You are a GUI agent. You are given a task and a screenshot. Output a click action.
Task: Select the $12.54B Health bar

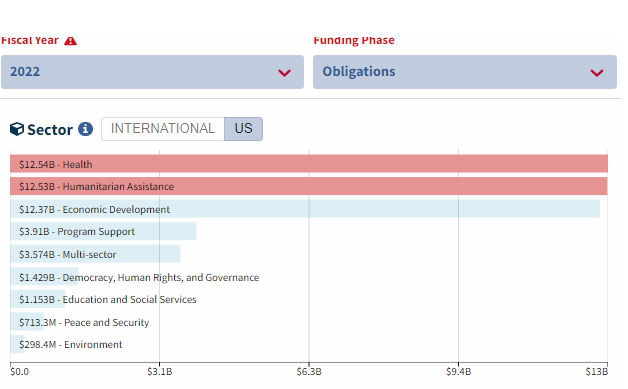(309, 164)
